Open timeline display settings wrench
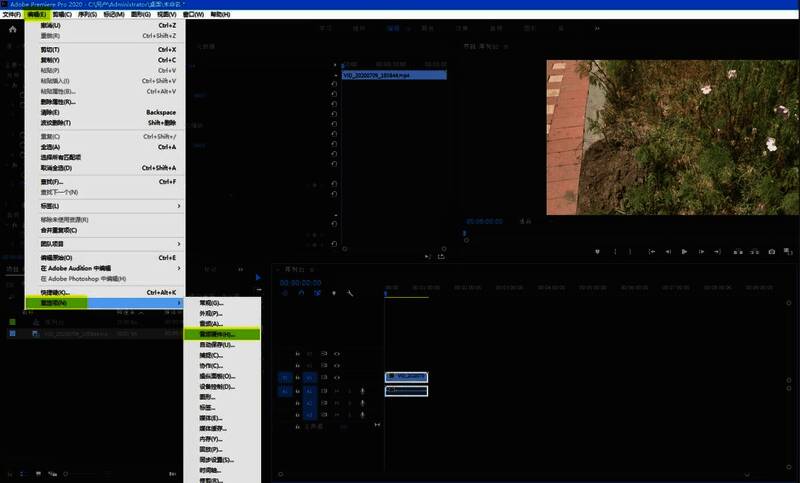This screenshot has width=800, height=483. pyautogui.click(x=350, y=293)
